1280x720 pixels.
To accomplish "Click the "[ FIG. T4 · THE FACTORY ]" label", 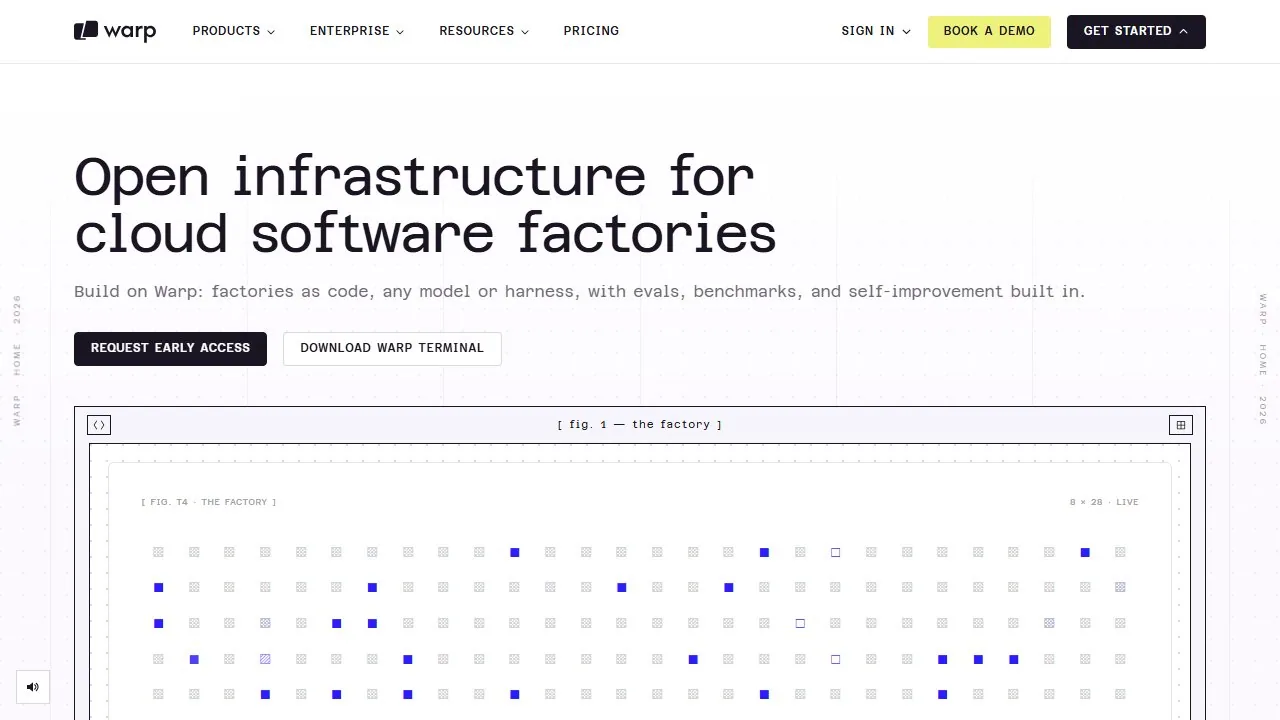I will (x=209, y=502).
